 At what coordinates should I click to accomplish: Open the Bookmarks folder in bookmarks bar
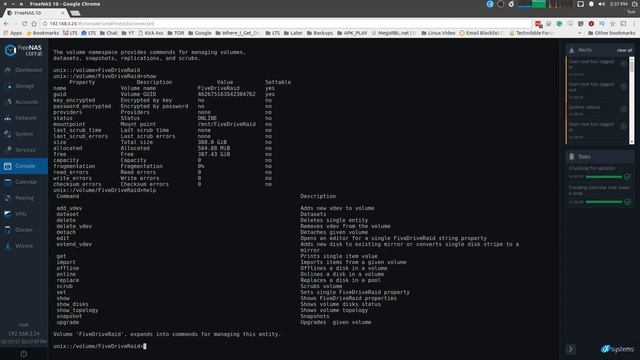click(x=42, y=33)
